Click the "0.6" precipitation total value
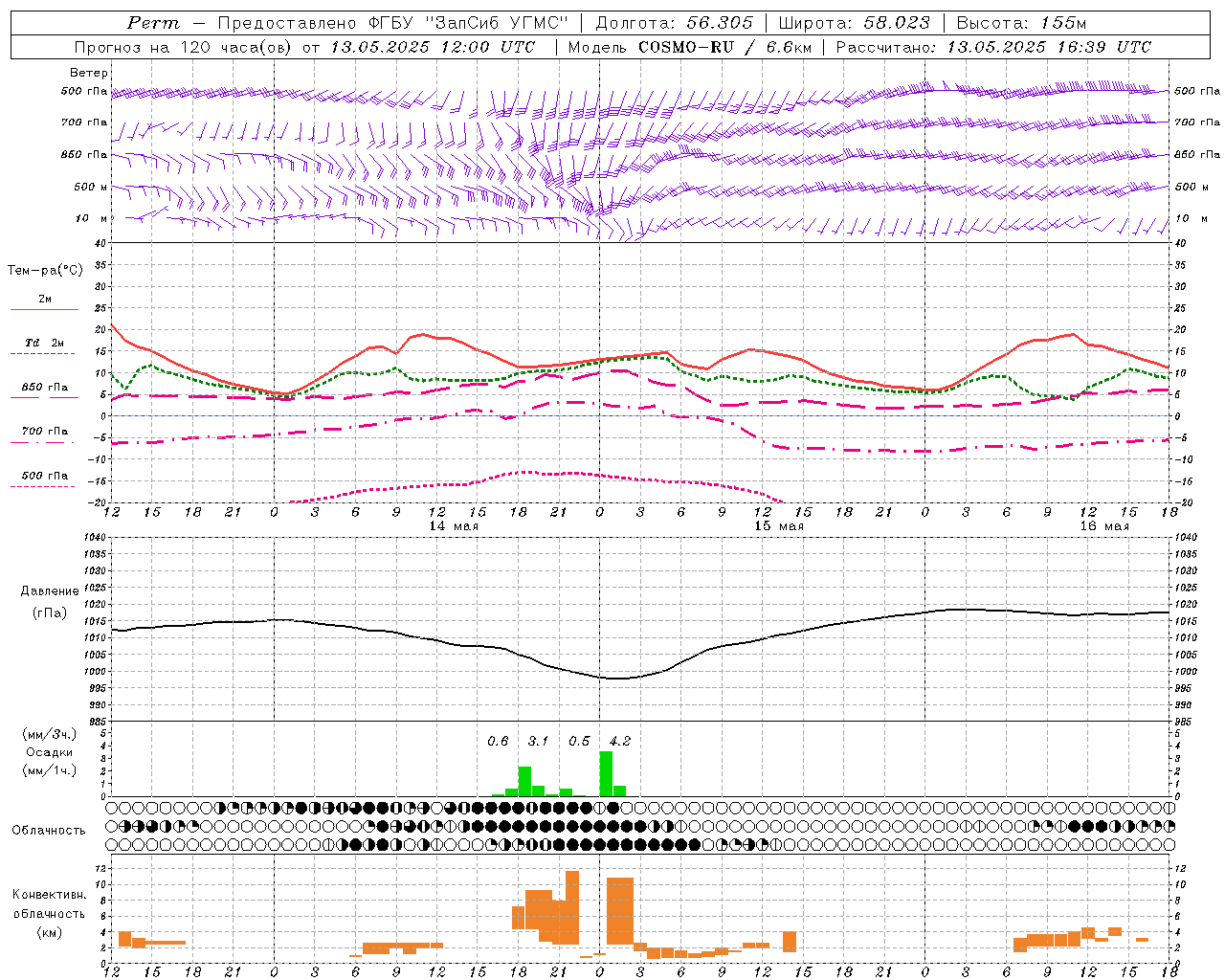1225x980 pixels. (498, 742)
